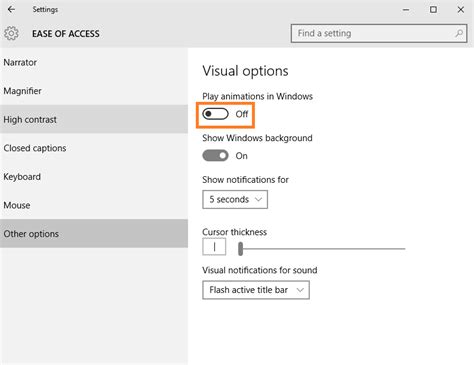Toggle Play animations in Windows switch
The width and height of the screenshot is (474, 365).
[x=215, y=114]
